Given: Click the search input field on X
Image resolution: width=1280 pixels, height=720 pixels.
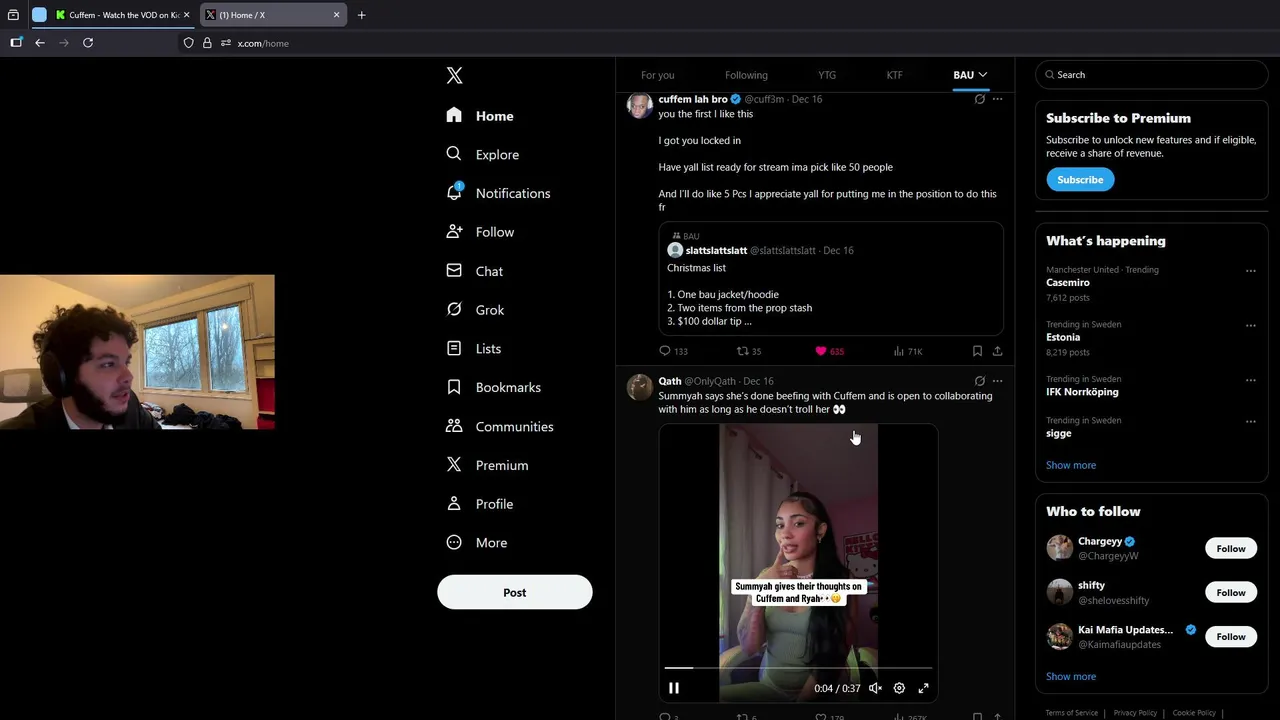Looking at the screenshot, I should click(1152, 75).
